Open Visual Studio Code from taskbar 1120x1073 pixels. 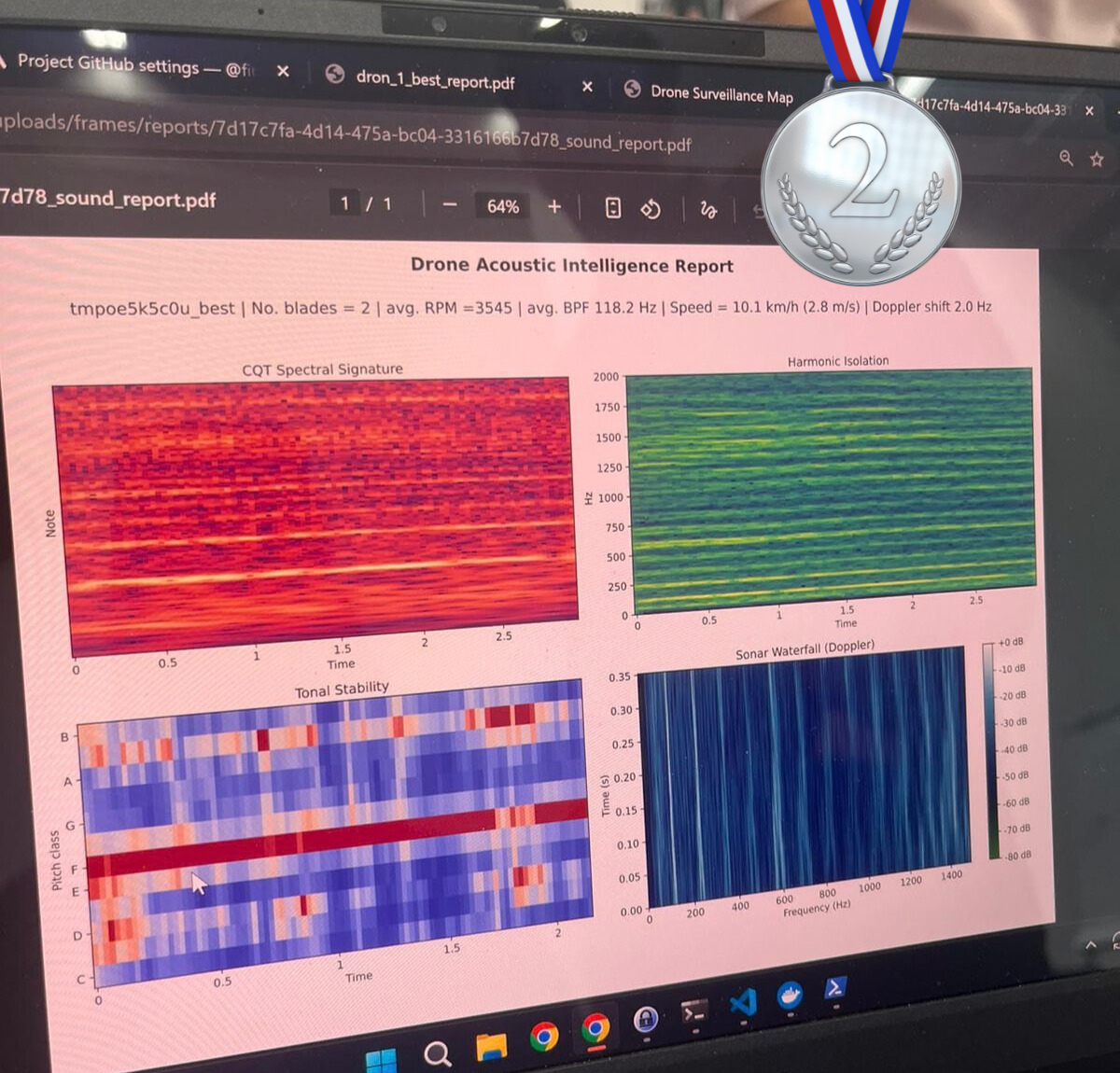[x=743, y=1003]
